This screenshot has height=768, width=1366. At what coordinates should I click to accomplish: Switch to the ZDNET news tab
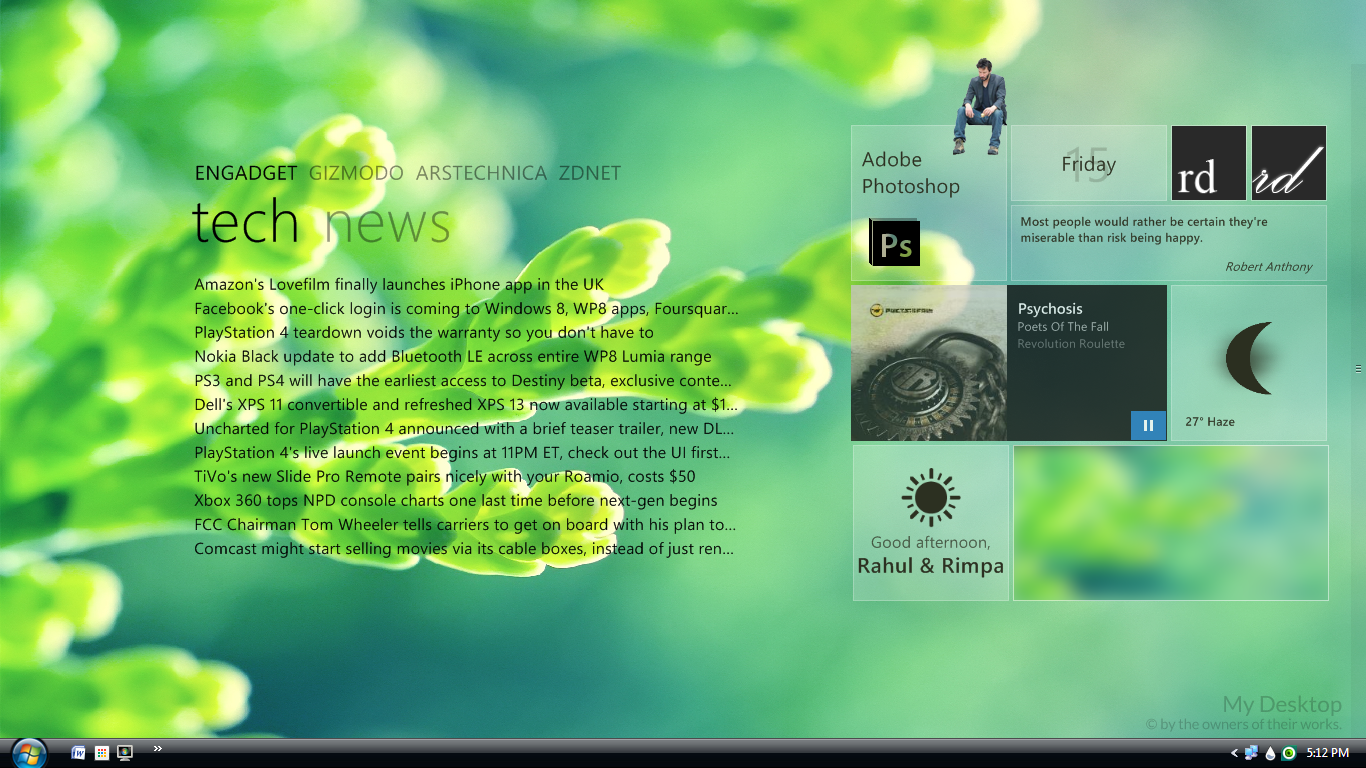pos(590,173)
